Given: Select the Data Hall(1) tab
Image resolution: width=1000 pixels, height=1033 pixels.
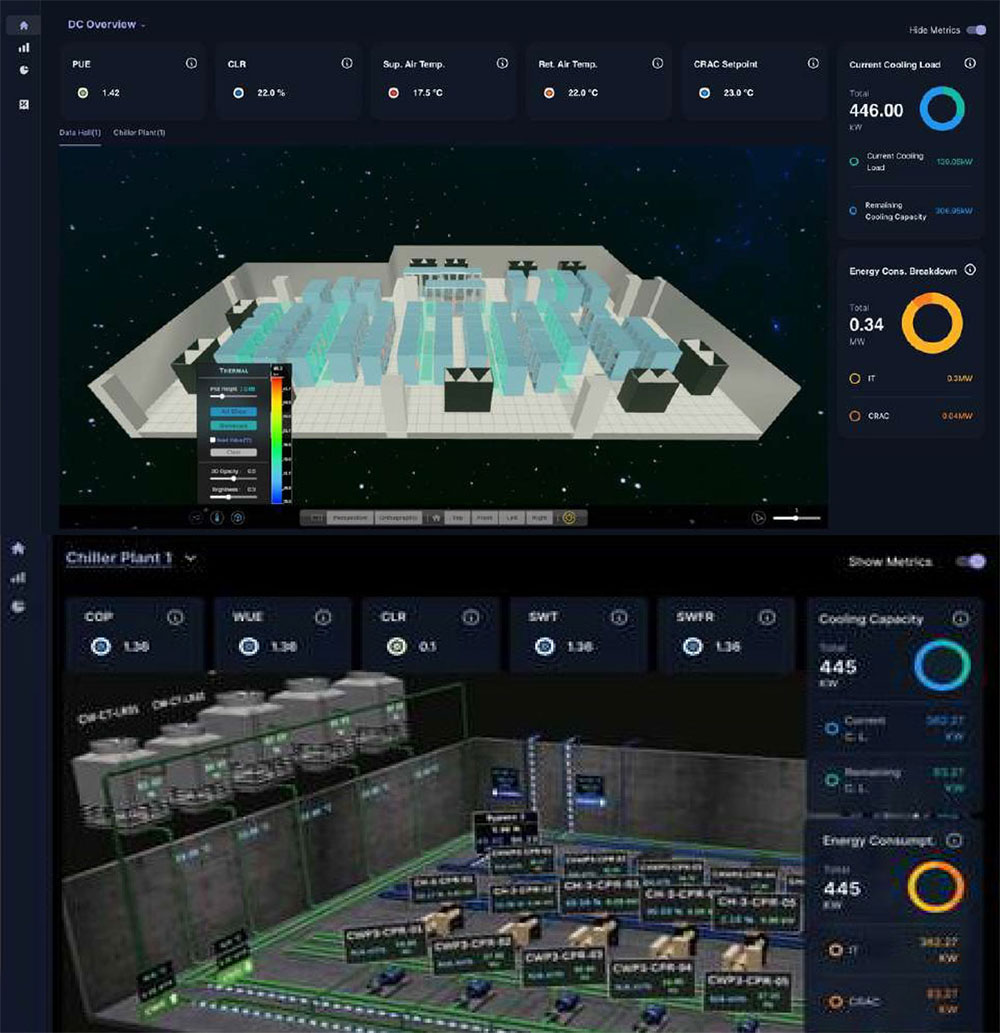Looking at the screenshot, I should [79, 132].
